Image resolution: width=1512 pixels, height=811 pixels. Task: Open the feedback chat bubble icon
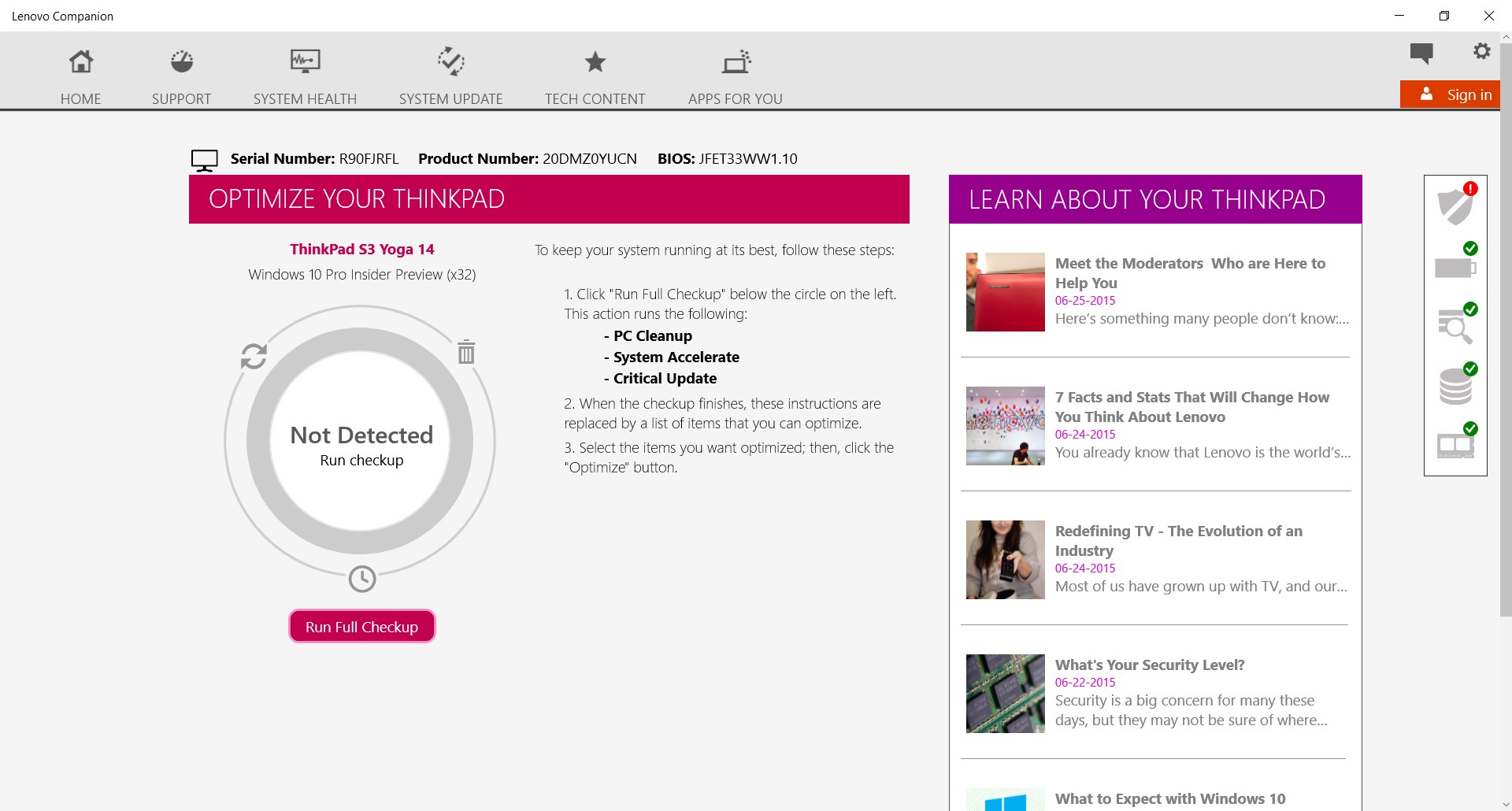(1421, 53)
